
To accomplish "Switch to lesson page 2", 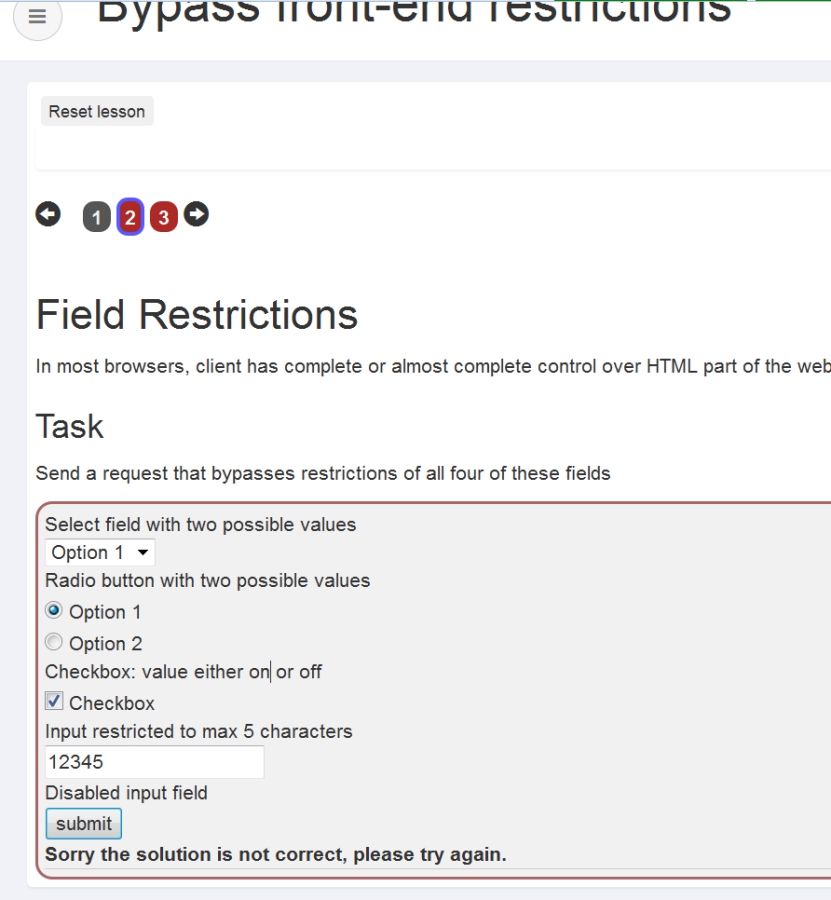I will tap(130, 217).
